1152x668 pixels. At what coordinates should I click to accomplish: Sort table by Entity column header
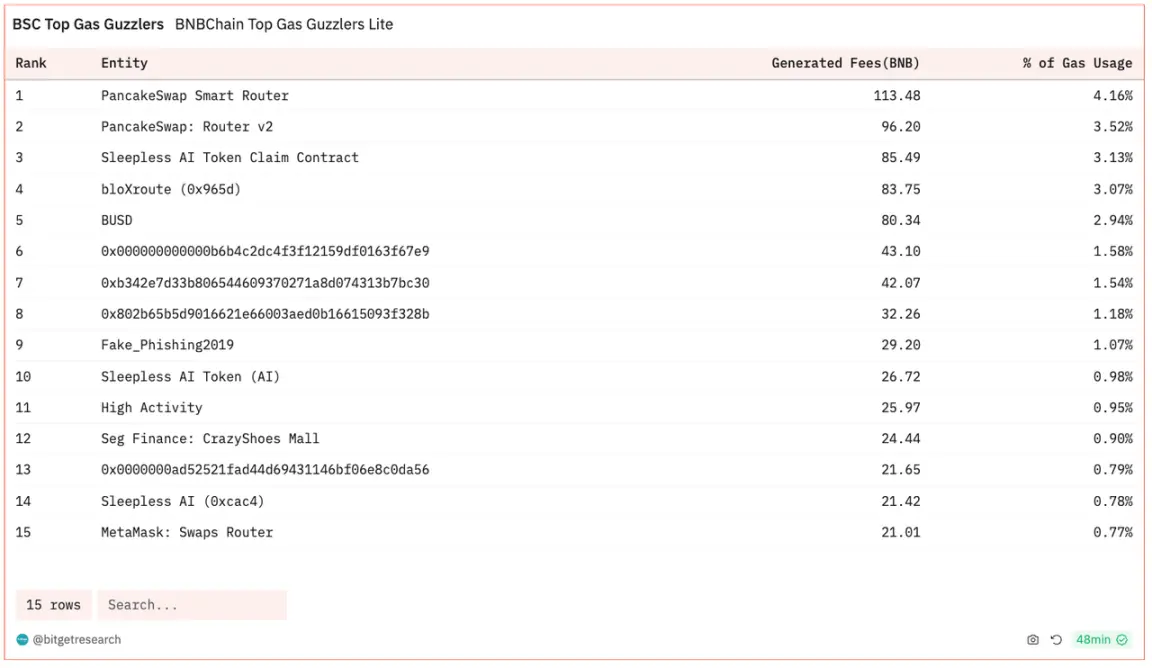pyautogui.click(x=124, y=63)
